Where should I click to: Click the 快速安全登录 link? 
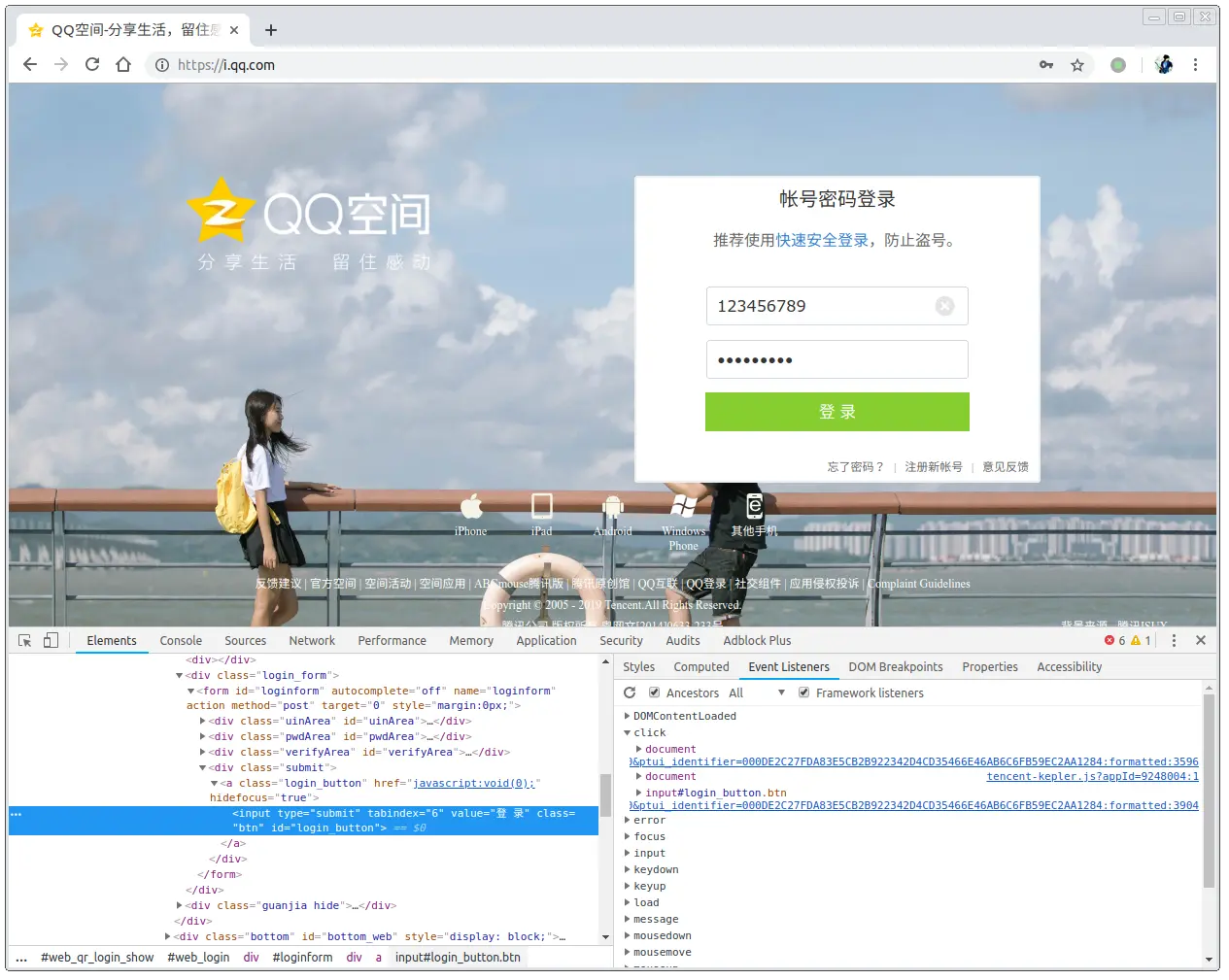(822, 240)
